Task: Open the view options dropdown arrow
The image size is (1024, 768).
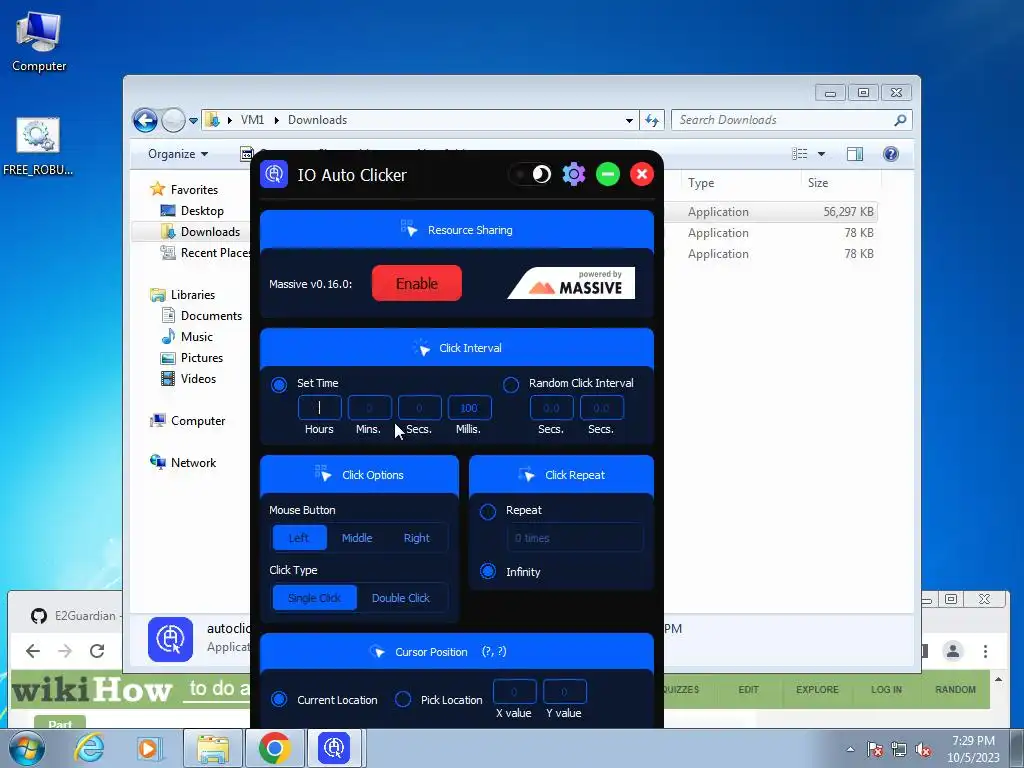Action: pyautogui.click(x=822, y=154)
